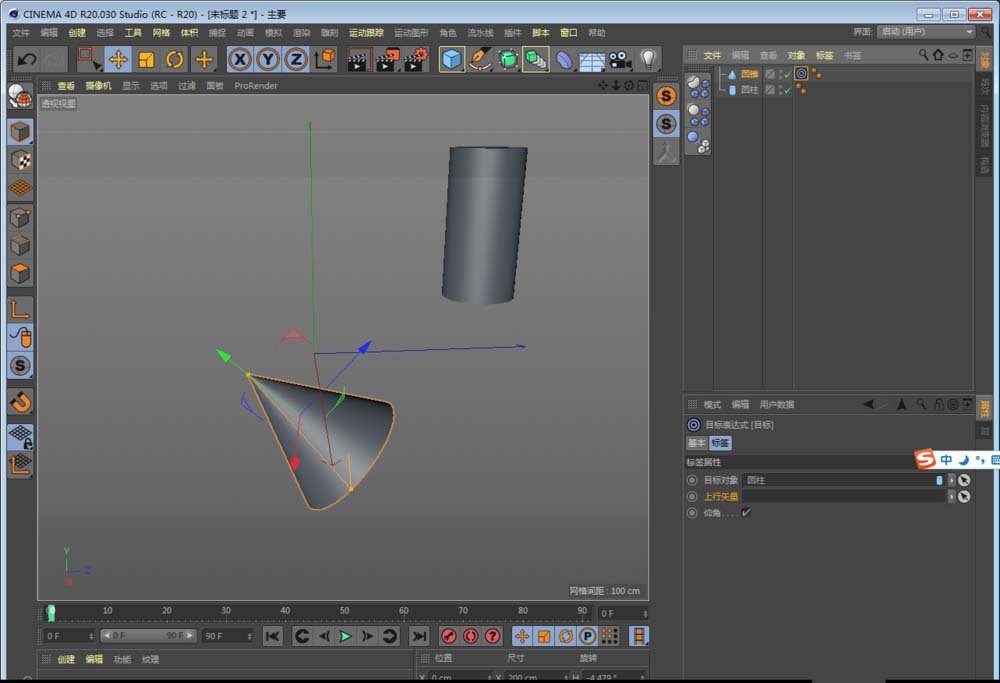Click frame 50 on the timeline ruler
The image size is (1000, 683).
344,611
